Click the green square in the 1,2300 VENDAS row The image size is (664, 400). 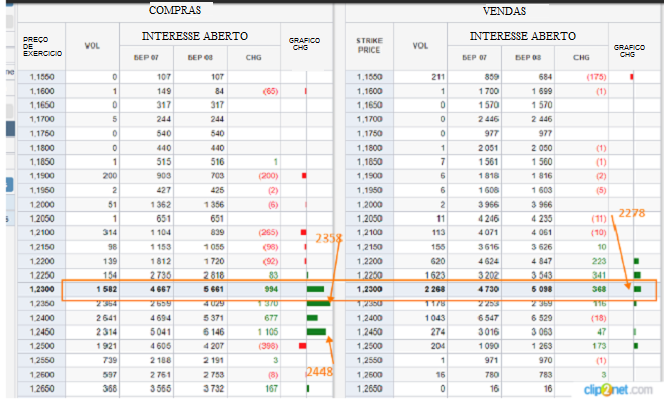[x=636, y=289]
